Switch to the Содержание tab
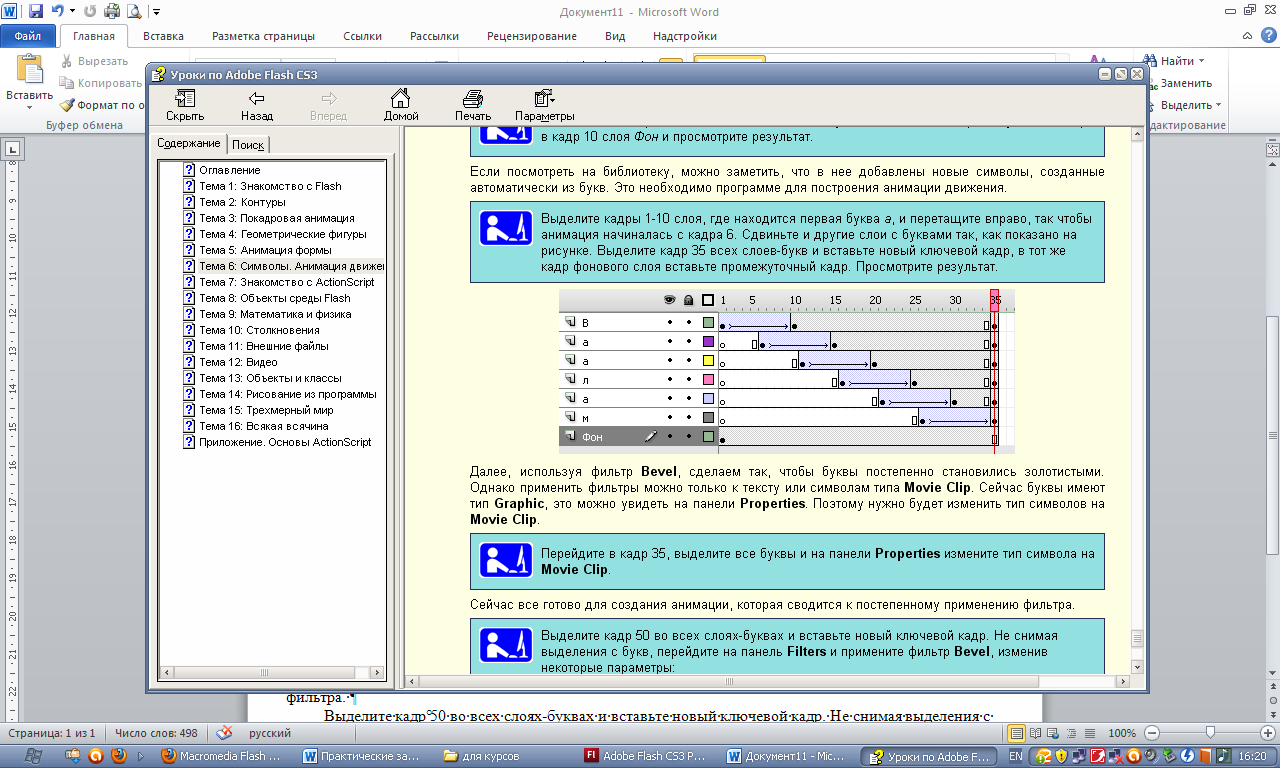1280x768 pixels. [188, 144]
